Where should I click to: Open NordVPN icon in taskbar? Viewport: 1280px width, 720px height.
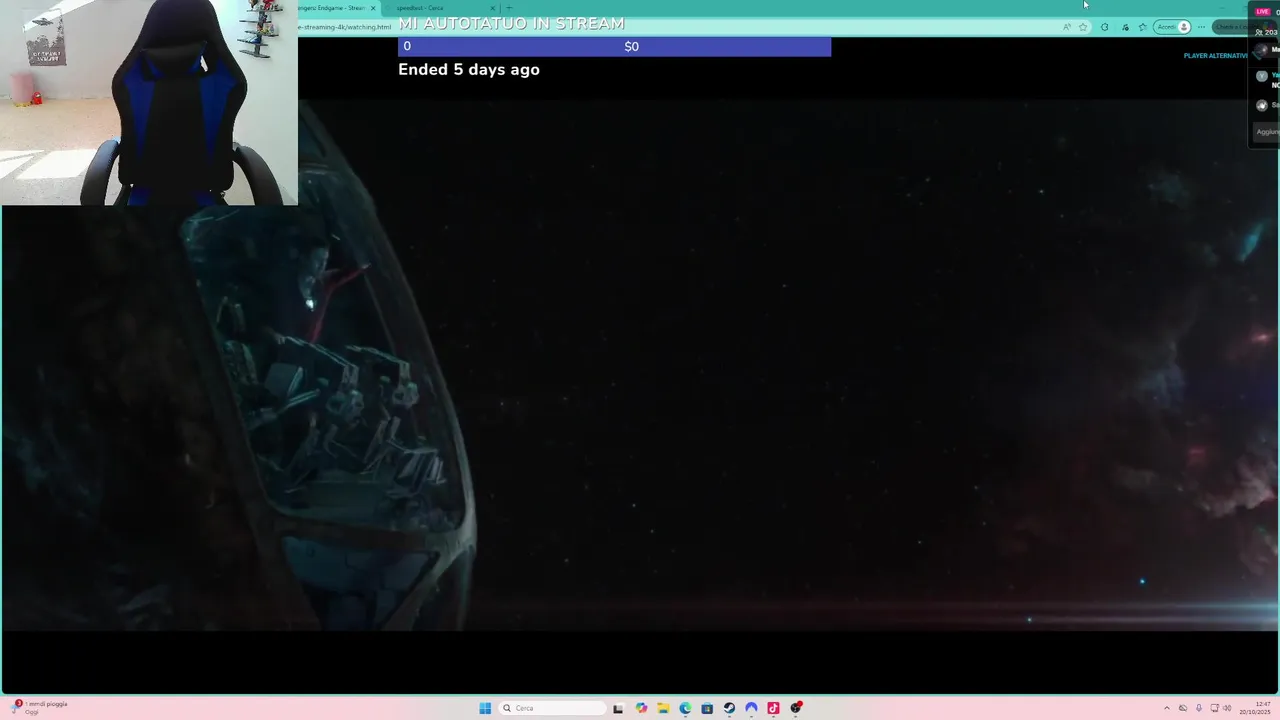point(751,708)
